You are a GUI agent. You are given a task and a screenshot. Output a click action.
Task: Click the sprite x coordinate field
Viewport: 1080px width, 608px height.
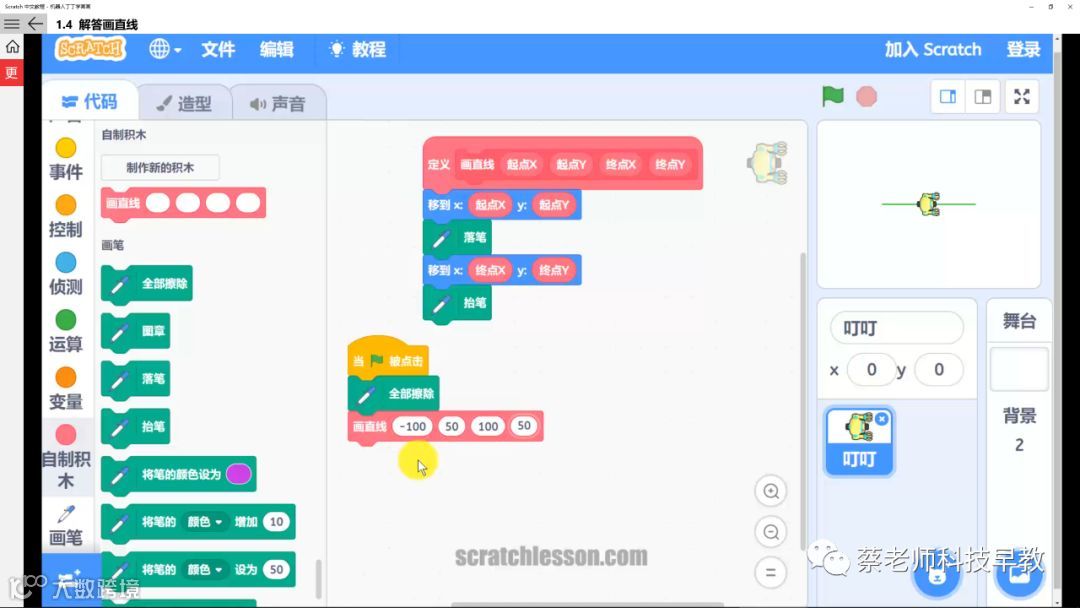click(x=871, y=370)
